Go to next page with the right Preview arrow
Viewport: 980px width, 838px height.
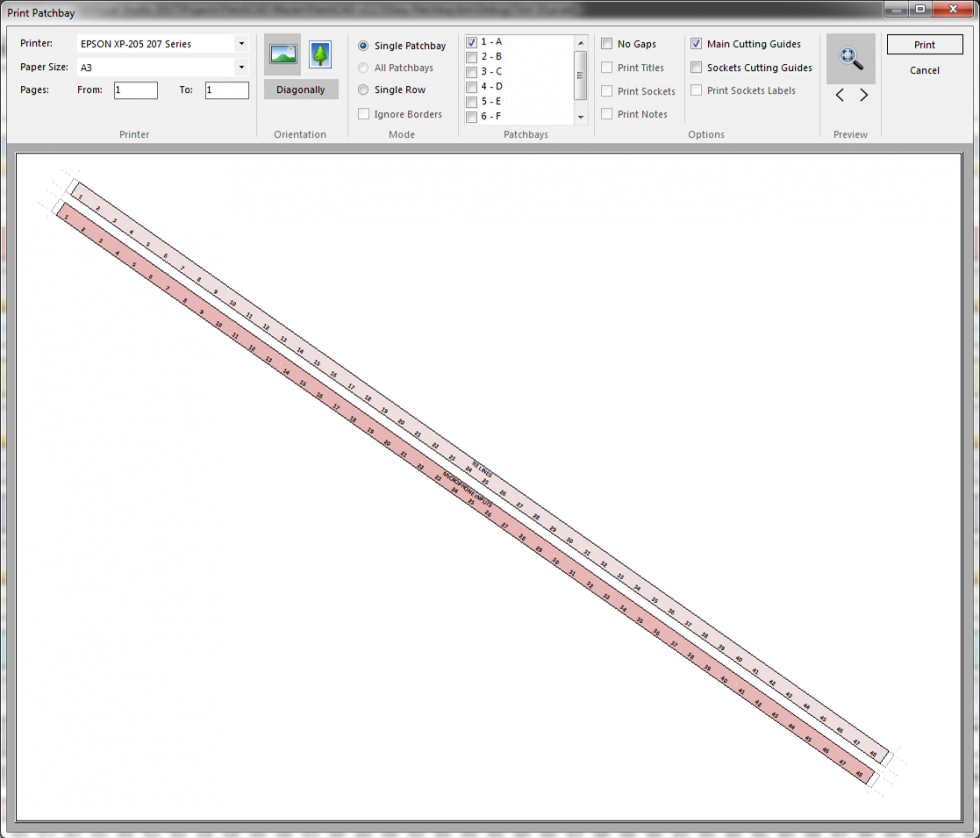[864, 95]
